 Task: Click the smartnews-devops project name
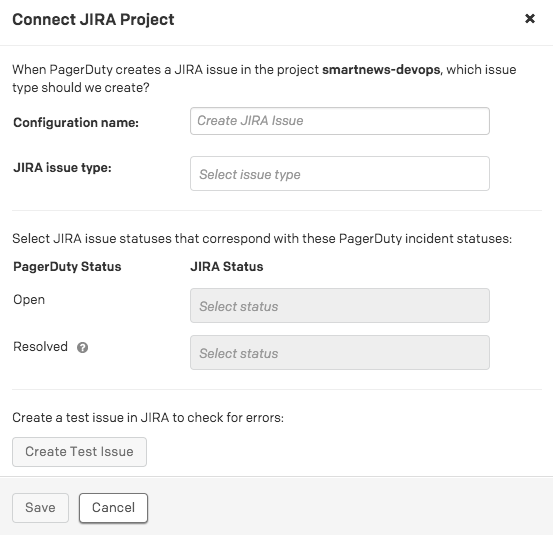pyautogui.click(x=381, y=70)
